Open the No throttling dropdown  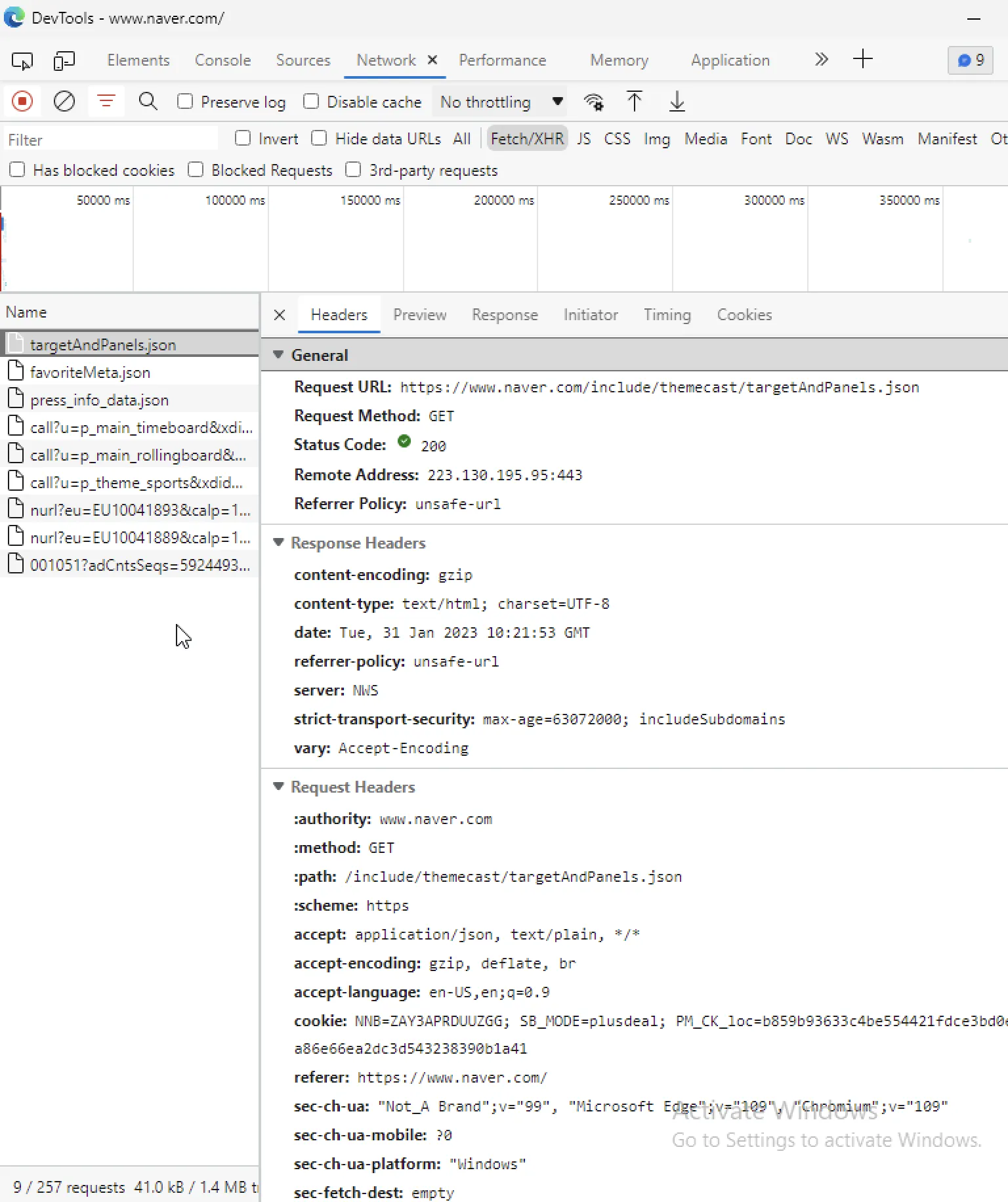pos(501,102)
